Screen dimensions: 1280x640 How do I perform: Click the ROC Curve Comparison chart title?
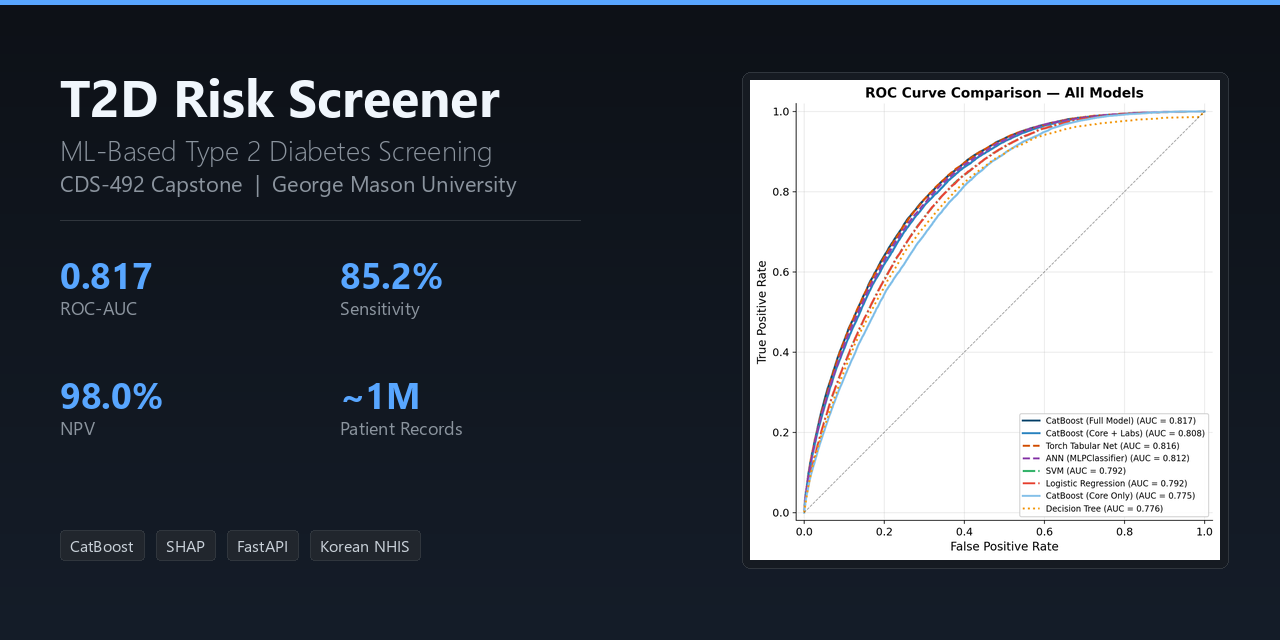1004,93
